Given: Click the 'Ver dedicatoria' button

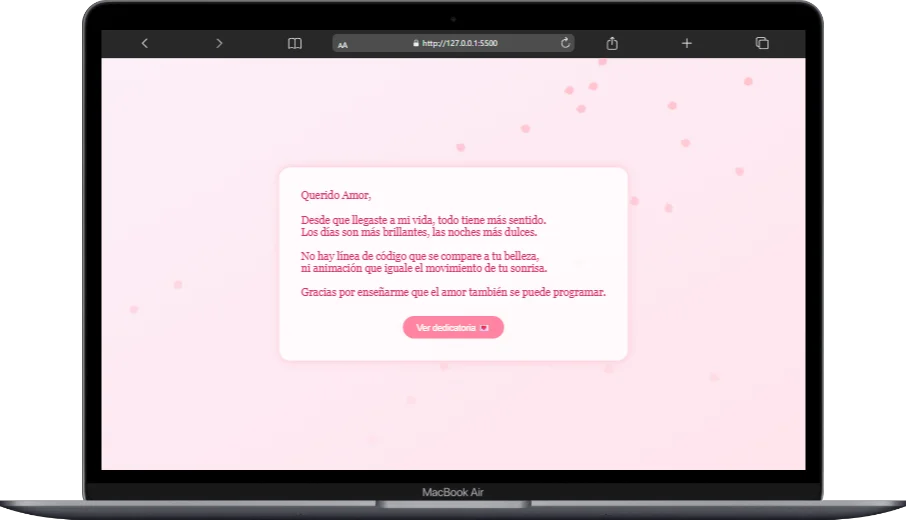Looking at the screenshot, I should pyautogui.click(x=453, y=328).
